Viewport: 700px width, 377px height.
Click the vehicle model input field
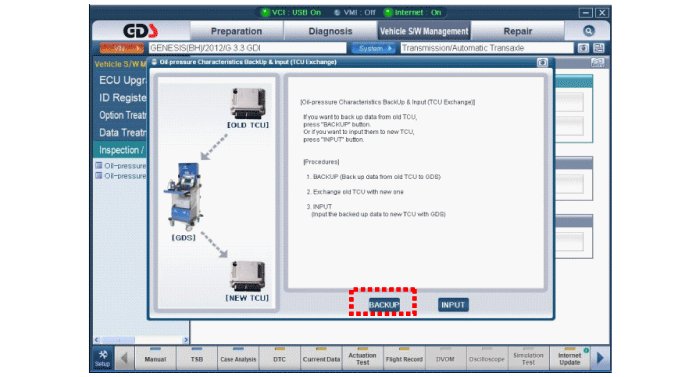click(x=247, y=48)
